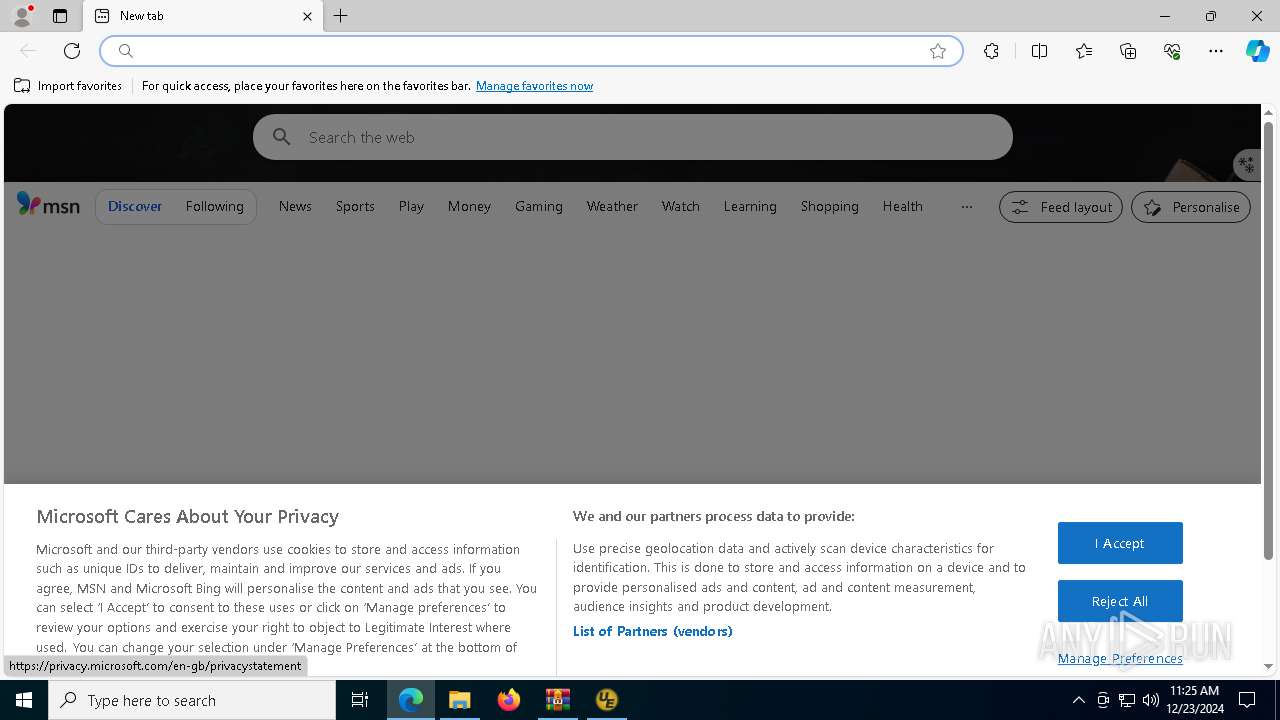Refresh the page
The height and width of the screenshot is (720, 1280).
click(72, 51)
